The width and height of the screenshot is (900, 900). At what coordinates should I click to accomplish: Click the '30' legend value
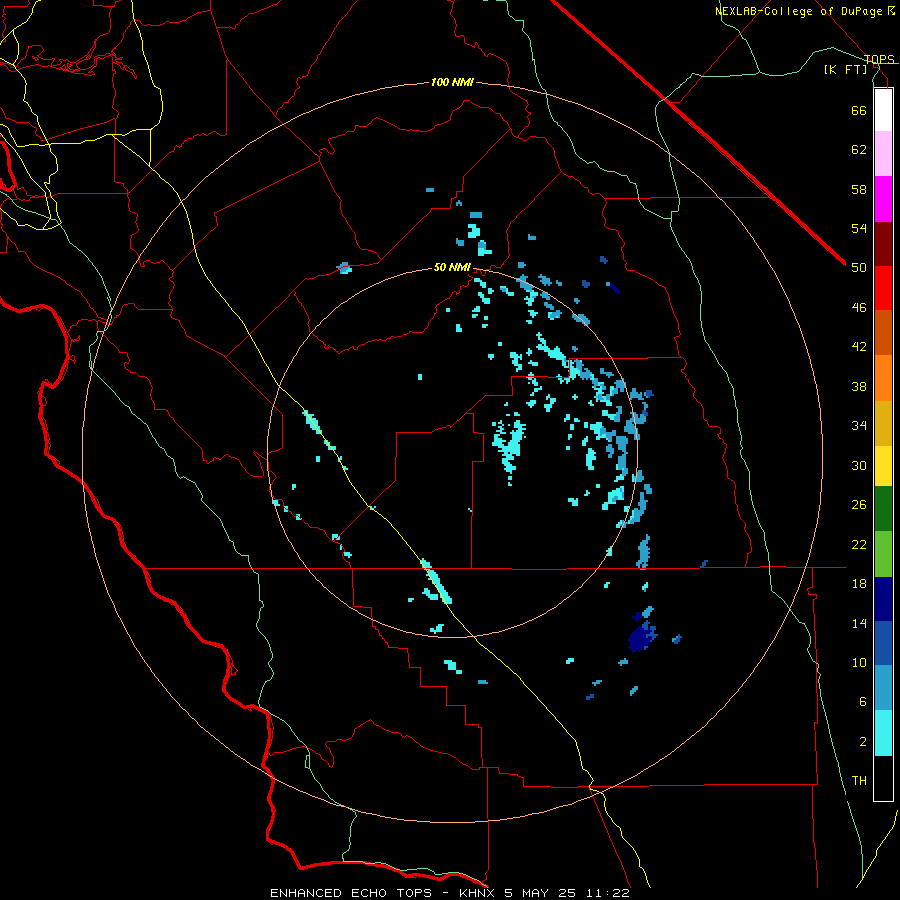(x=859, y=465)
